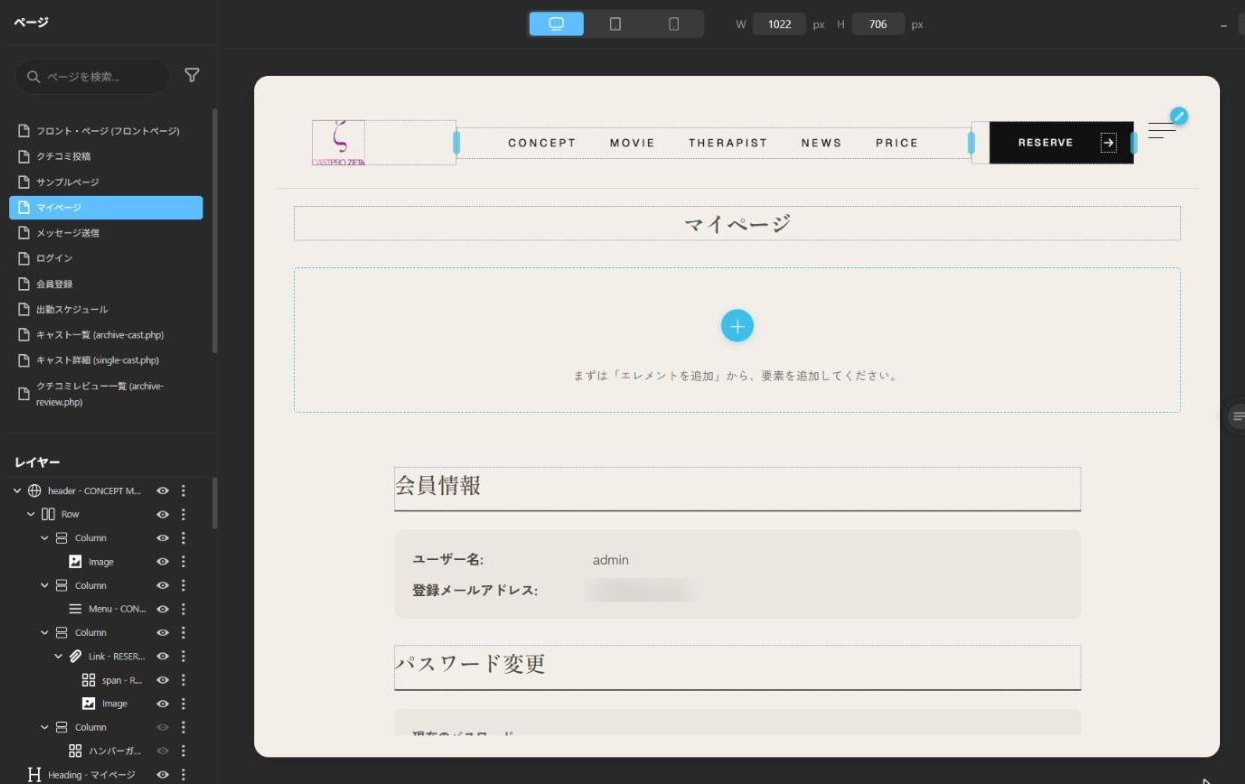Click the page search input field

(x=92, y=76)
